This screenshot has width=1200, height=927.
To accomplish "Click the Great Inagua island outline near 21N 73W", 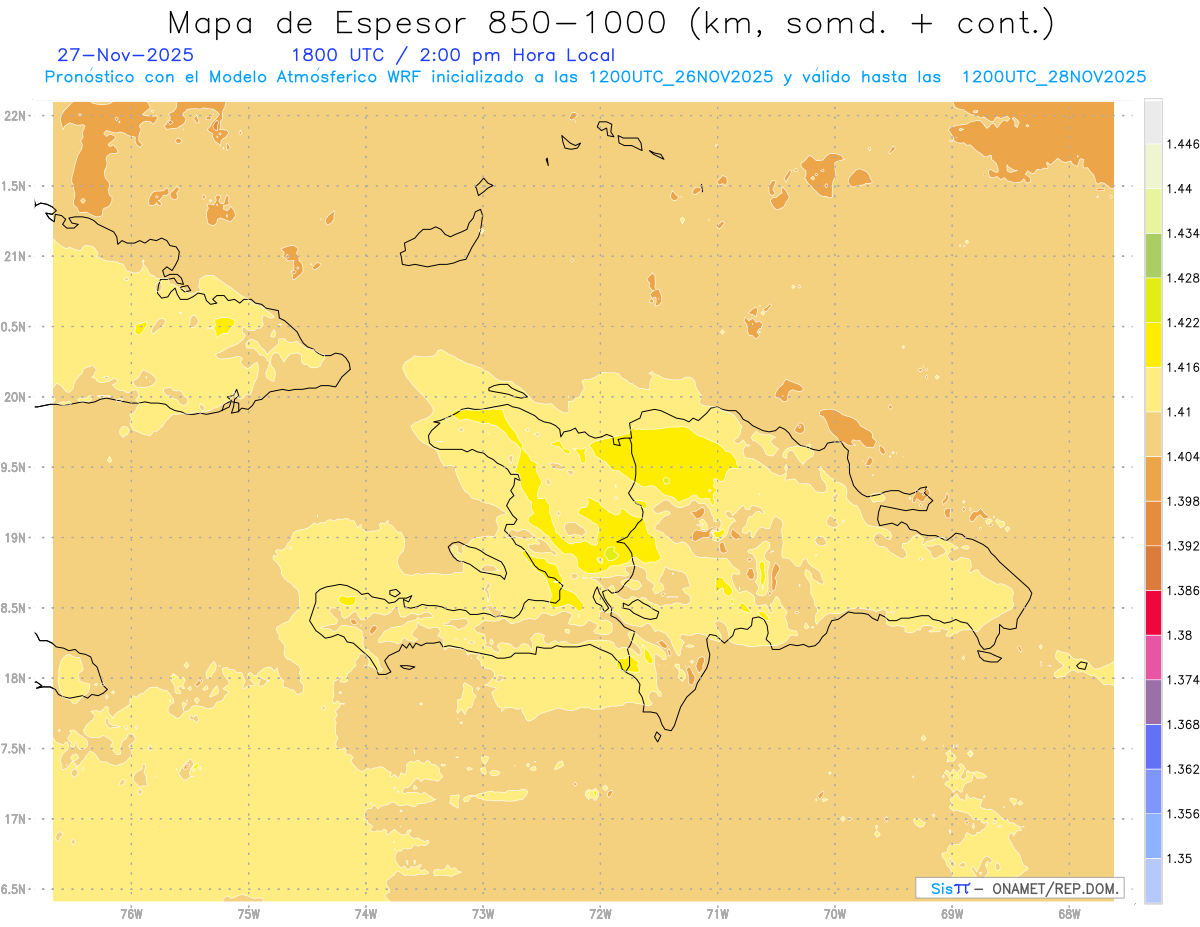I will point(442,240).
